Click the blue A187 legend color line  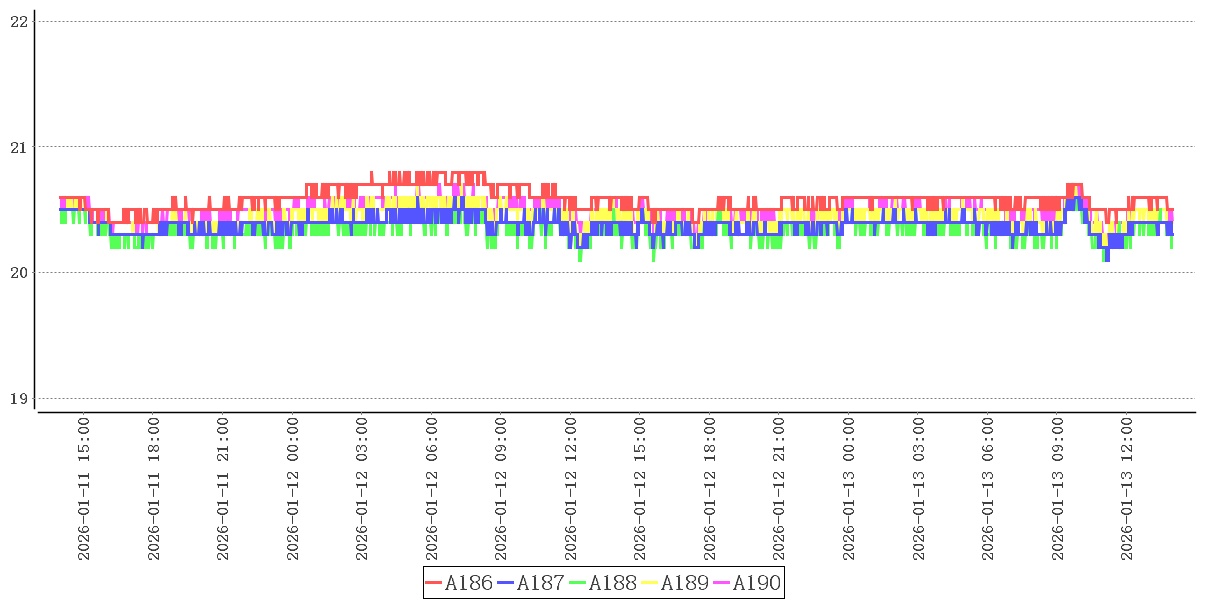coord(505,583)
